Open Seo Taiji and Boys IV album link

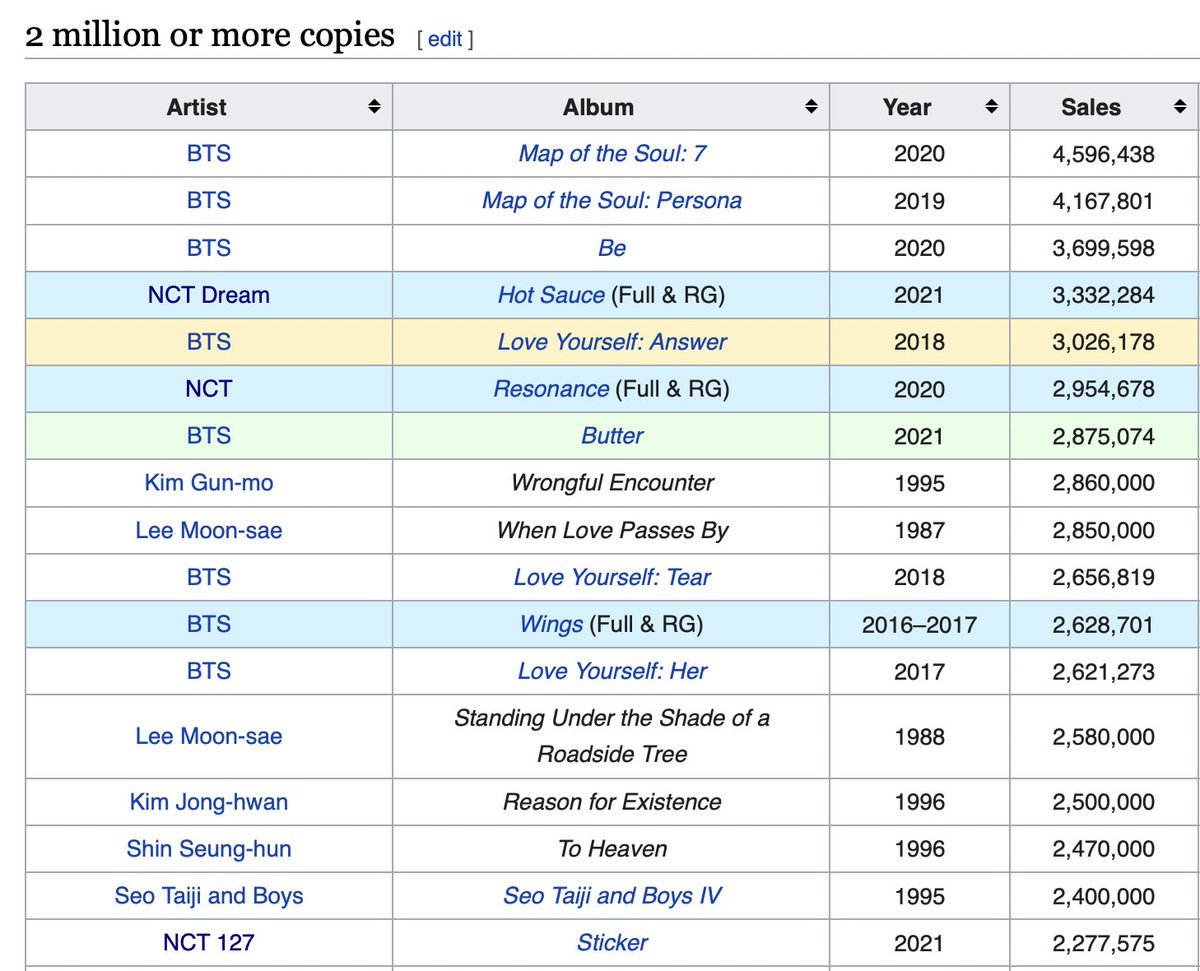[612, 896]
